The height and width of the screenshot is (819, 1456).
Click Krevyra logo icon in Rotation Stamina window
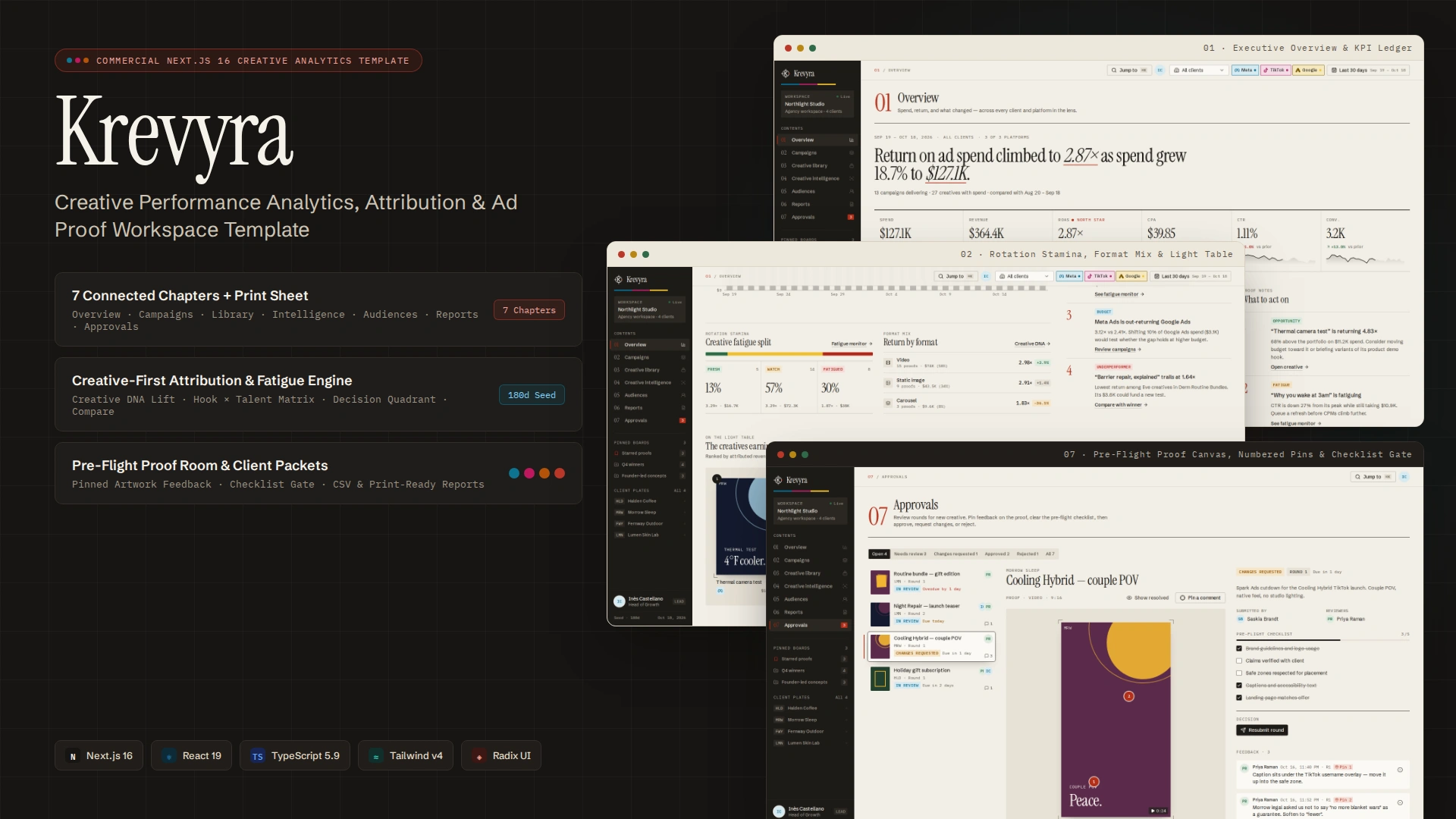point(619,280)
